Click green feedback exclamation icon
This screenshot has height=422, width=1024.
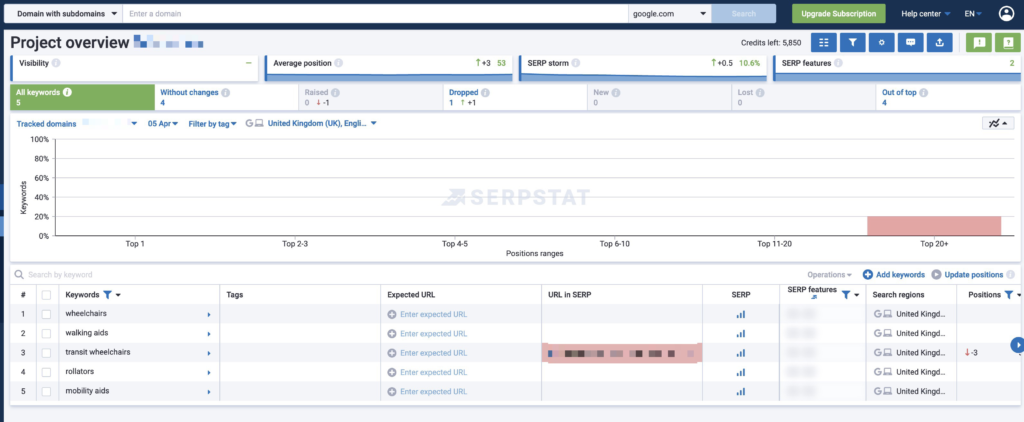point(979,42)
